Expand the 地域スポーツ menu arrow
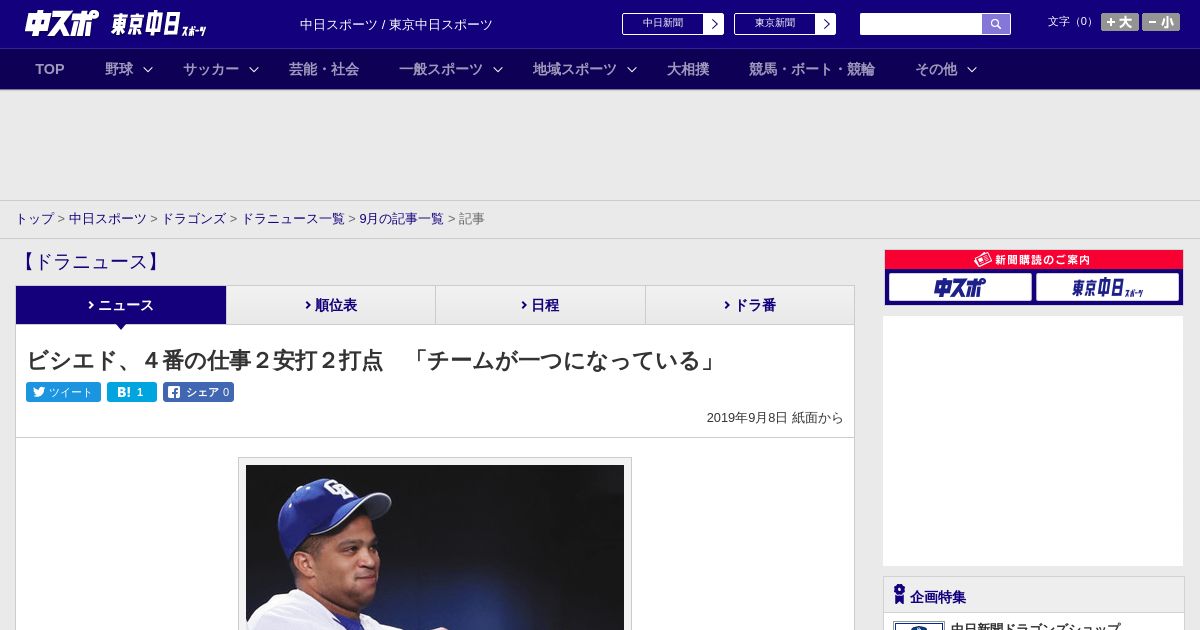Screen dimensions: 1200x630 coord(632,70)
